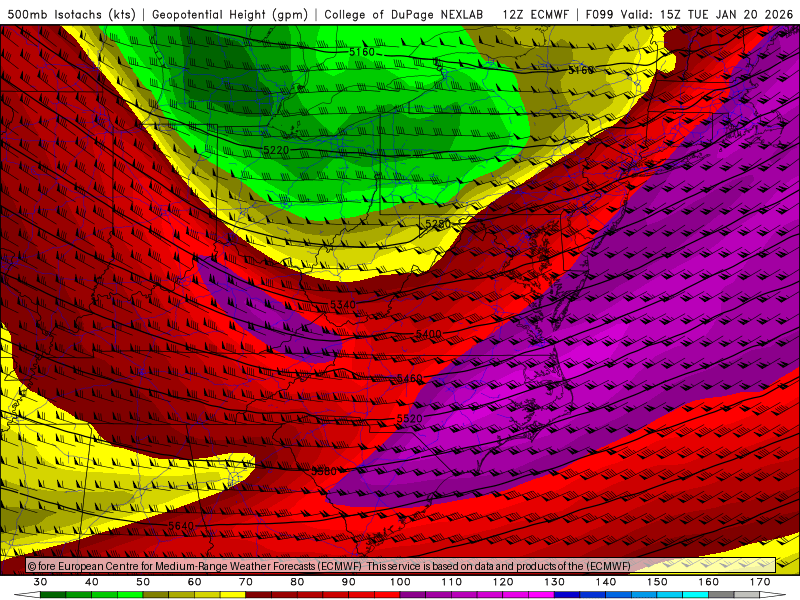The image size is (800, 600).
Task: Click the 5640 contour label
Action: [x=181, y=526]
